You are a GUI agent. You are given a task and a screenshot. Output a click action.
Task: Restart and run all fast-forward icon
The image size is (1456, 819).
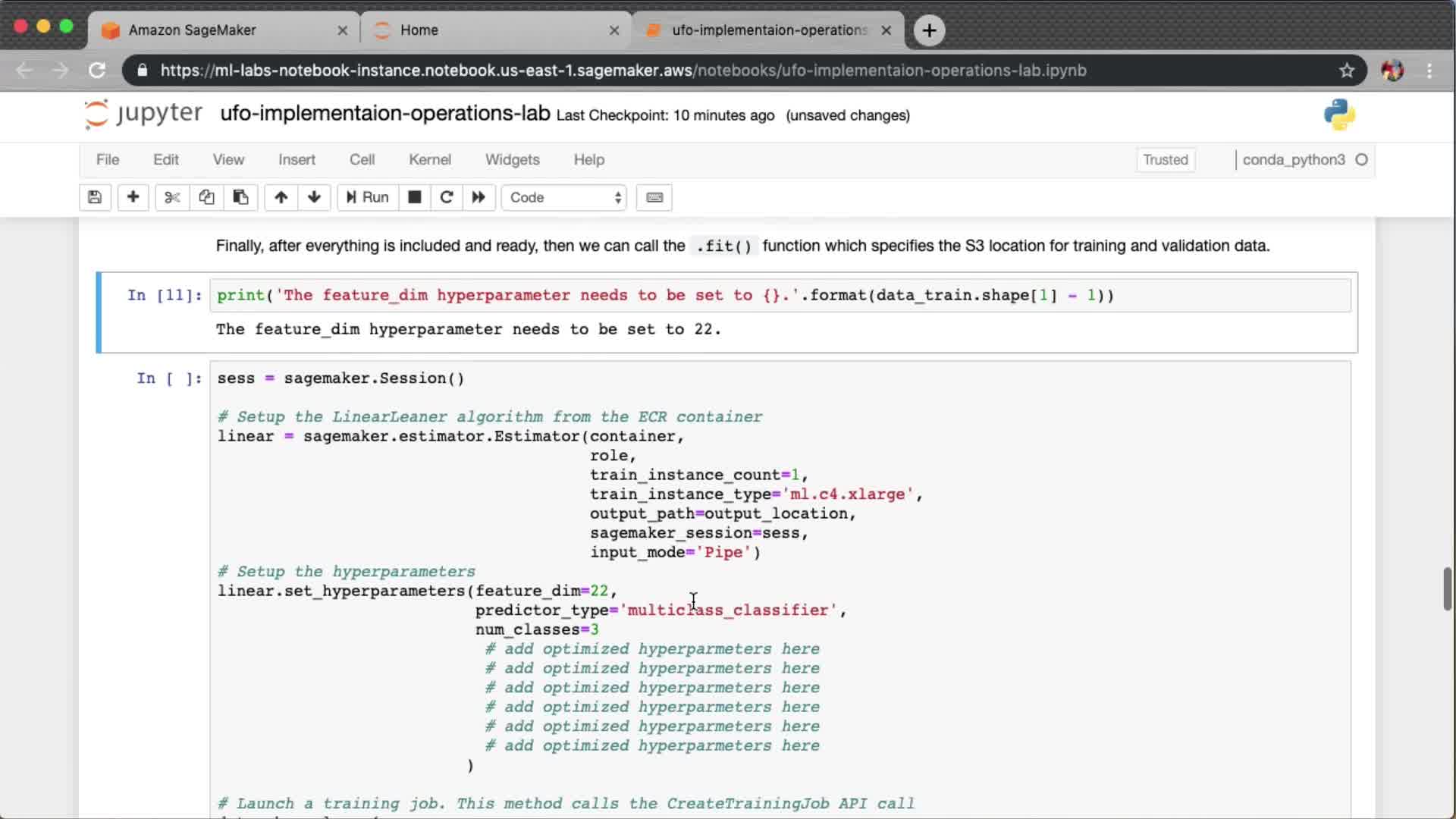point(479,197)
